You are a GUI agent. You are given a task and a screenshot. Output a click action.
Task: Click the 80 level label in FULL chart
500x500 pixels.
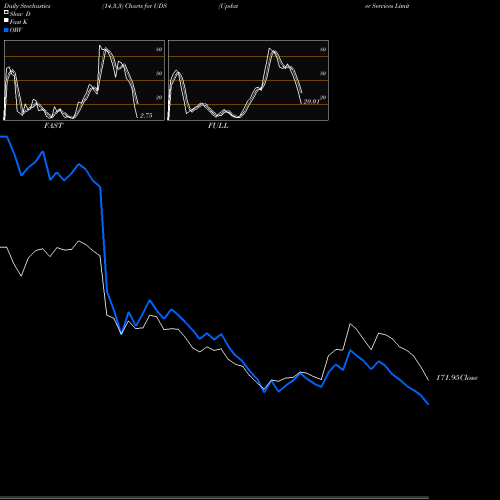pyautogui.click(x=323, y=49)
